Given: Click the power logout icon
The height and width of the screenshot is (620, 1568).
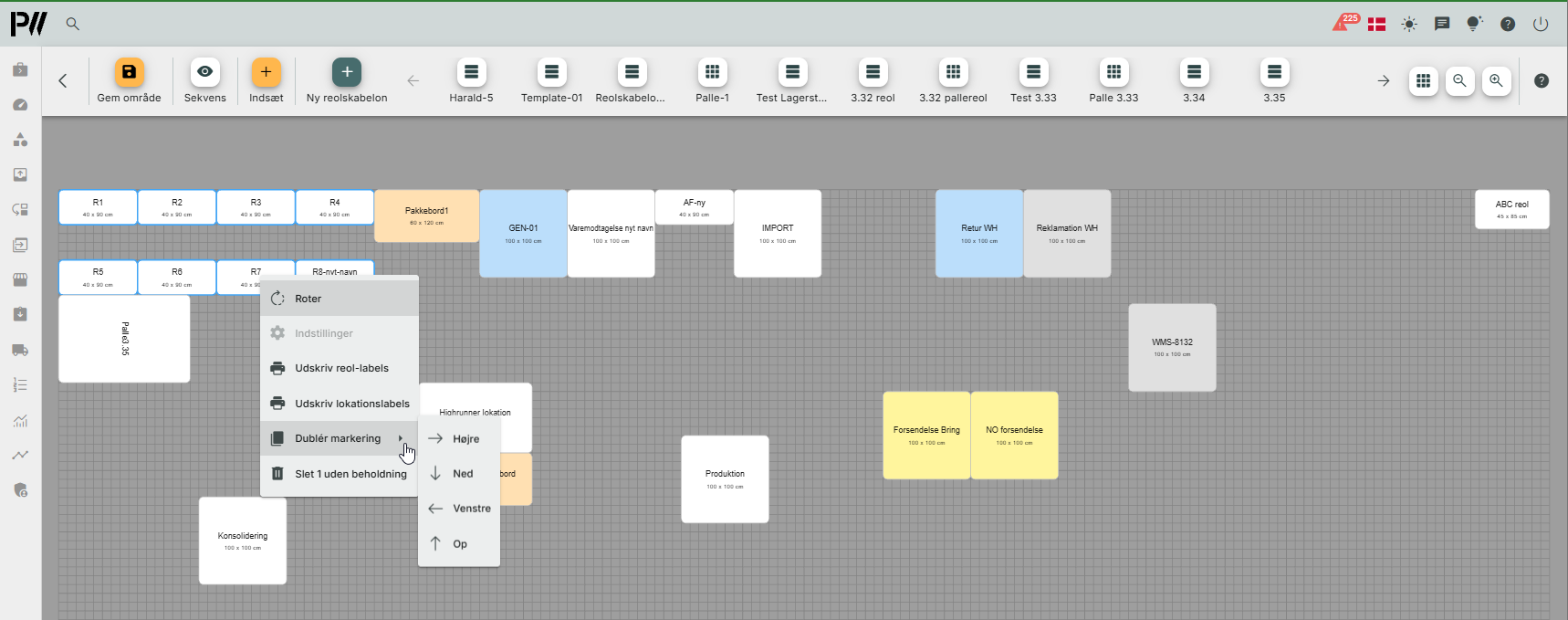Looking at the screenshot, I should coord(1541,25).
